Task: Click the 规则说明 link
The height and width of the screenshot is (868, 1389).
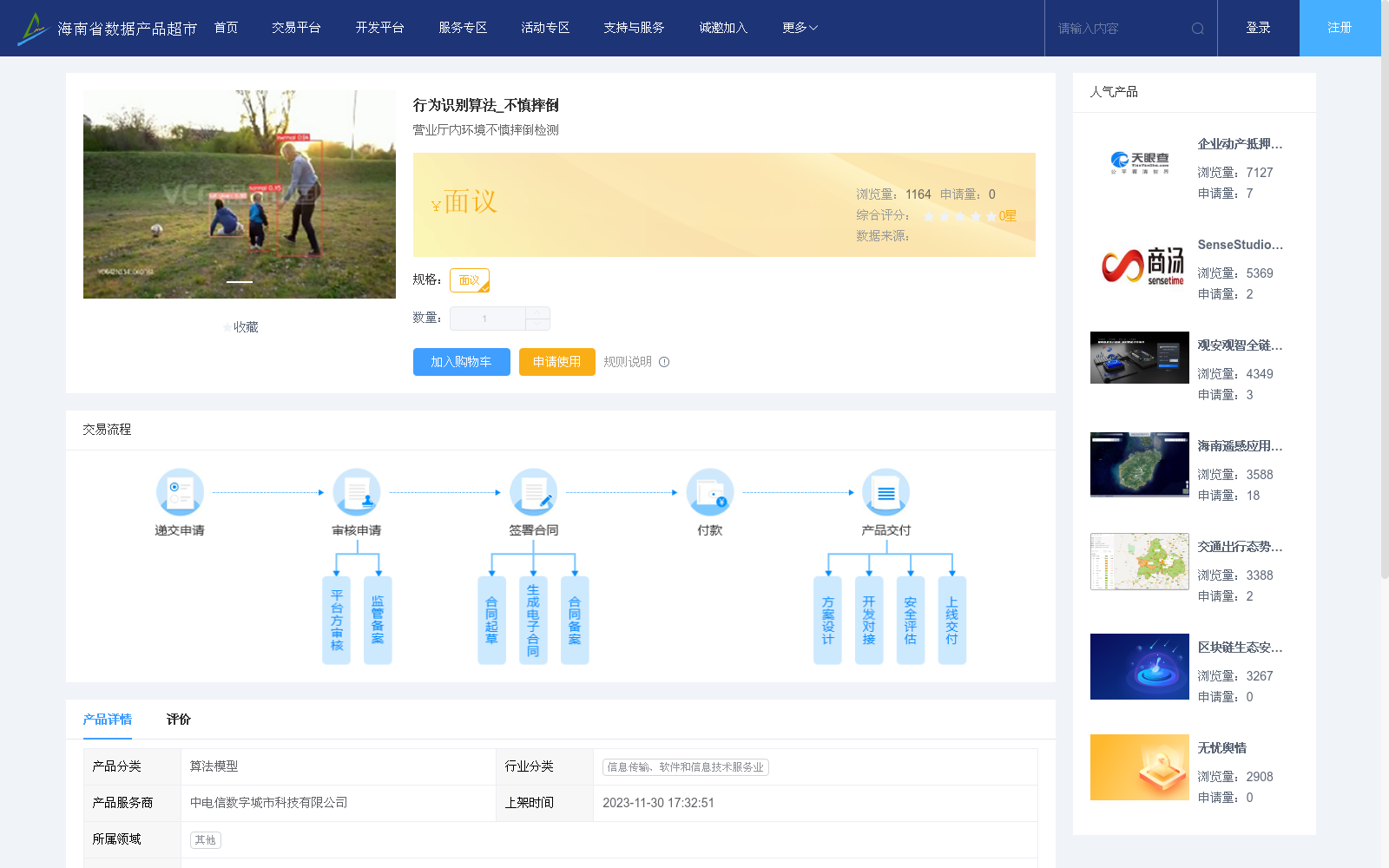Action: 628,362
